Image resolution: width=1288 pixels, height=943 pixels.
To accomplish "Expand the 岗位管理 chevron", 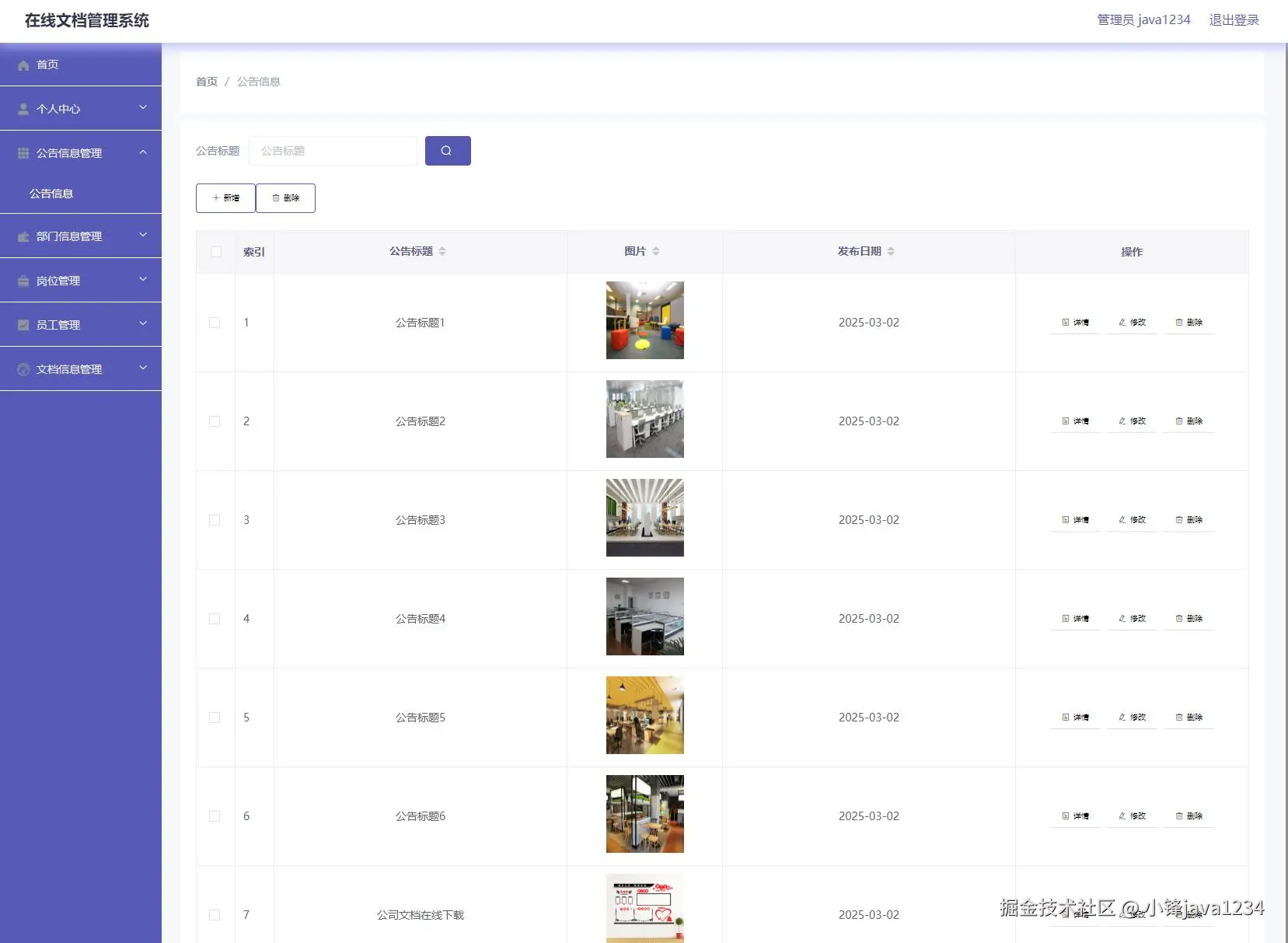I will click(x=143, y=279).
